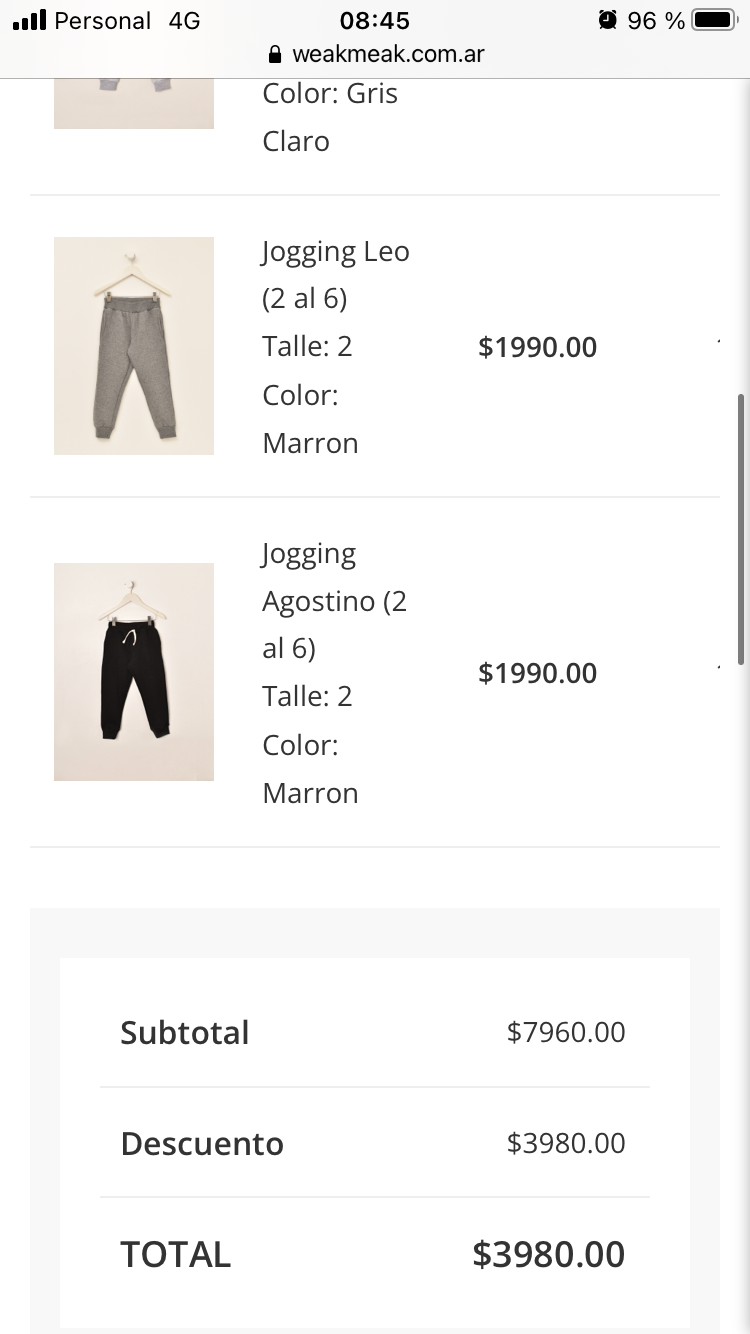Tap the bold TOTAL amount $3980.00
This screenshot has height=1334, width=750.
[549, 1254]
